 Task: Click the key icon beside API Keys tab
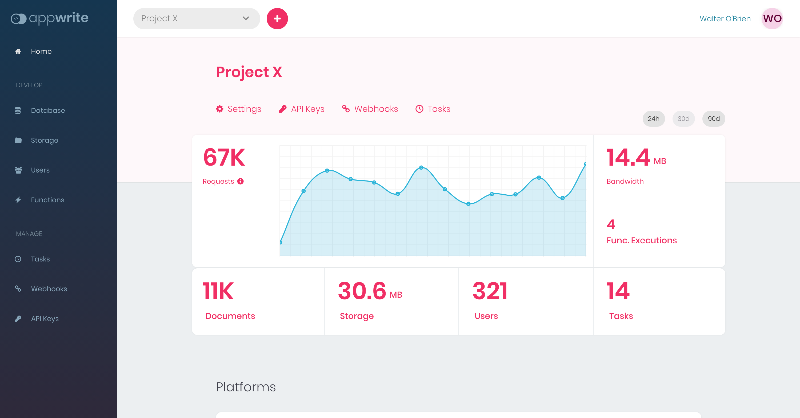pyautogui.click(x=283, y=109)
